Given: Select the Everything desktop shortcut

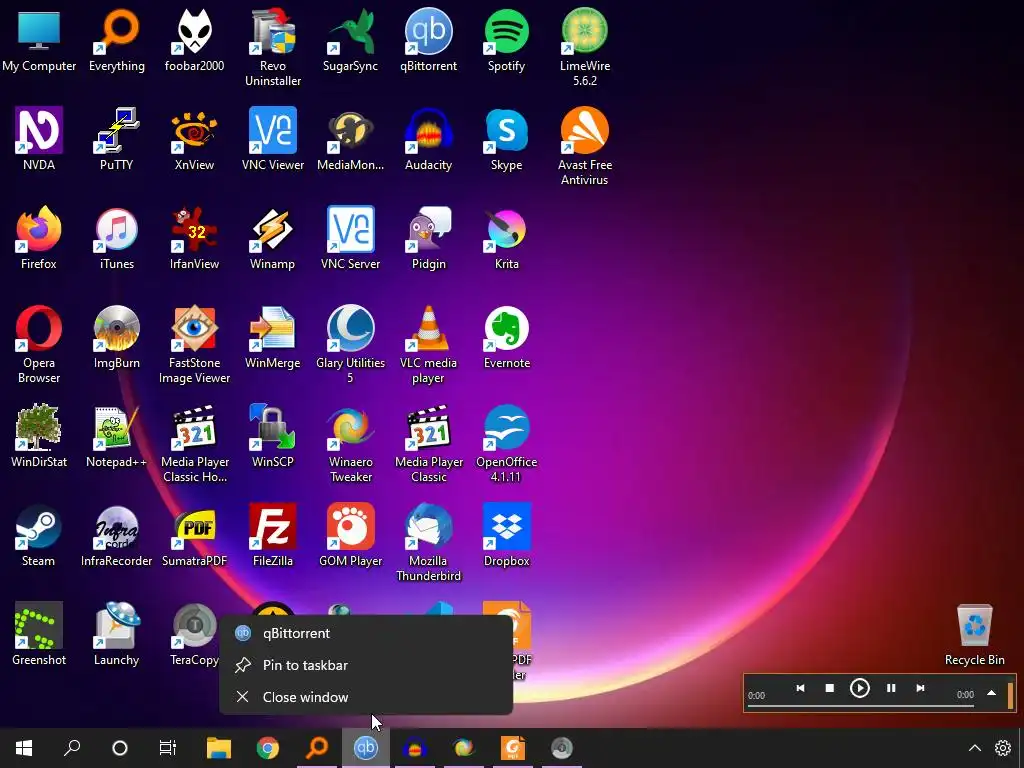Looking at the screenshot, I should click(x=117, y=41).
